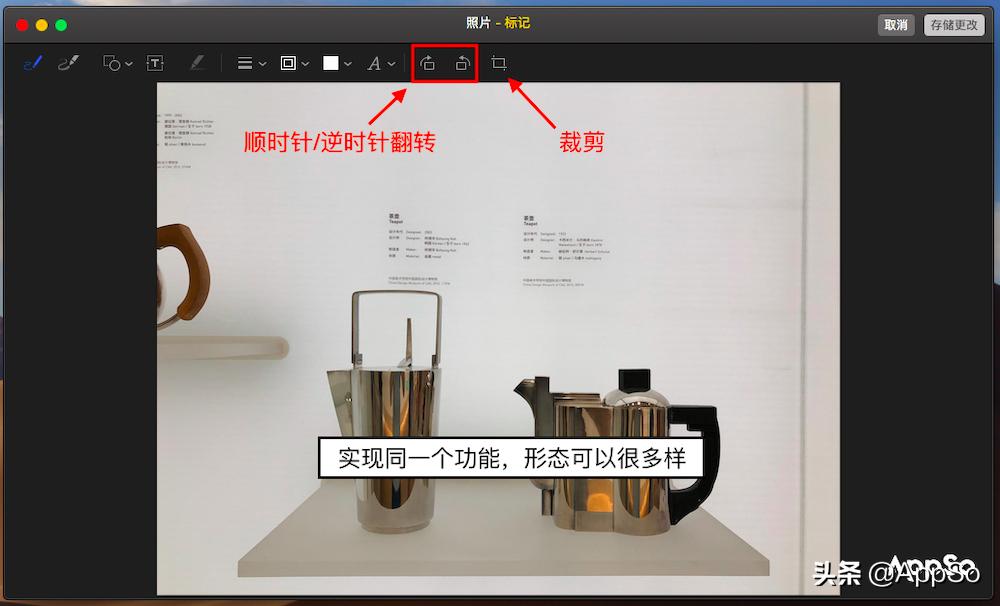
Task: Click the text style A icon
Action: 374,63
